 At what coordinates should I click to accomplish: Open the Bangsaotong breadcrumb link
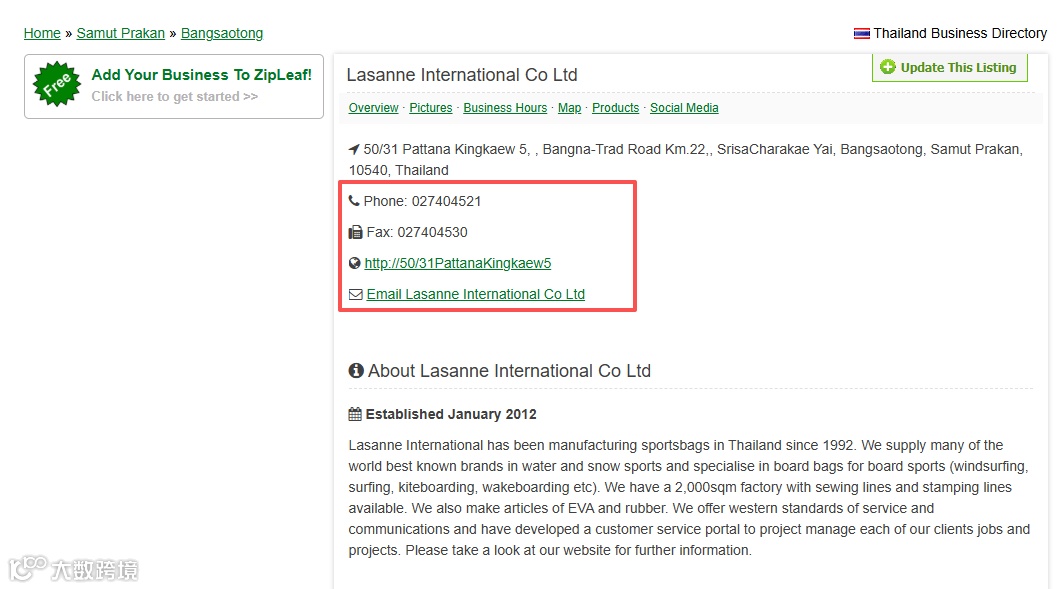(221, 33)
